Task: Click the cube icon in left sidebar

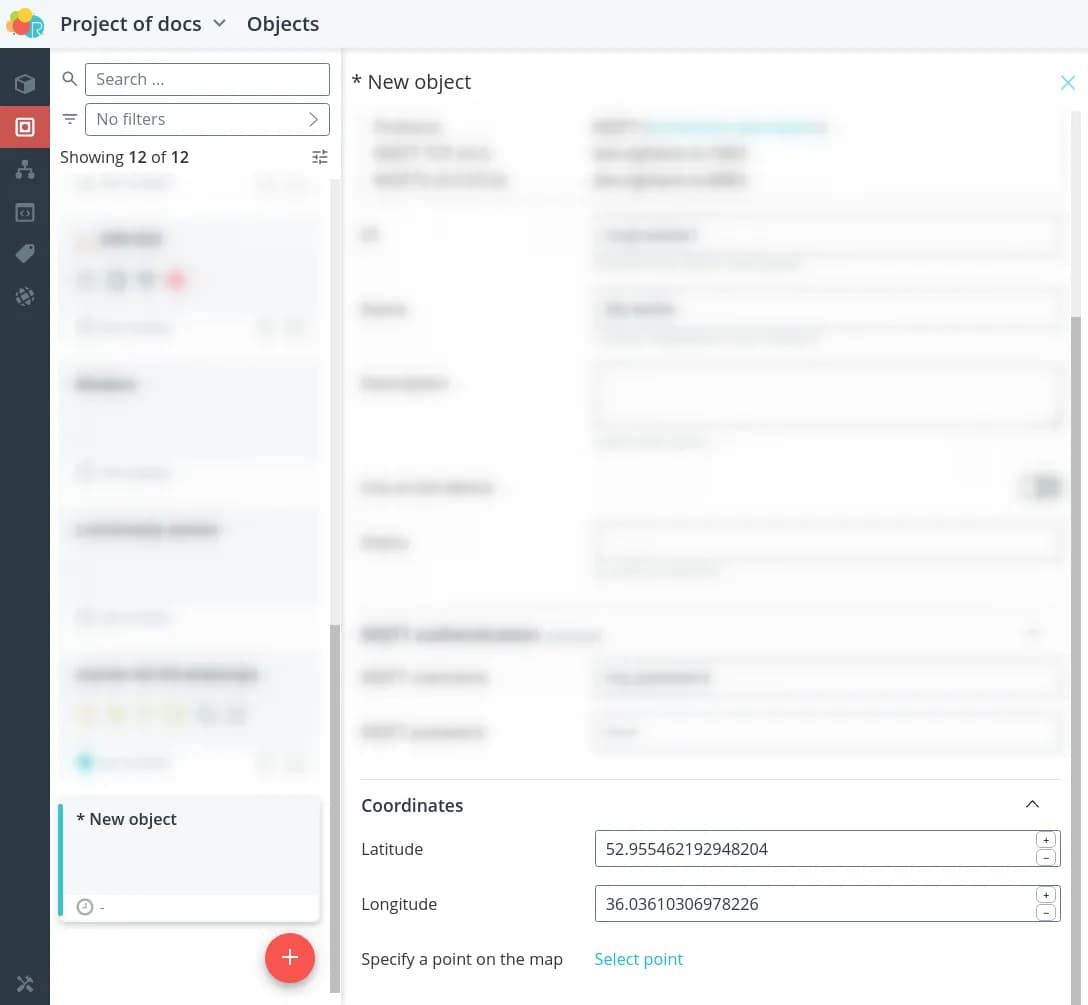Action: 25,84
